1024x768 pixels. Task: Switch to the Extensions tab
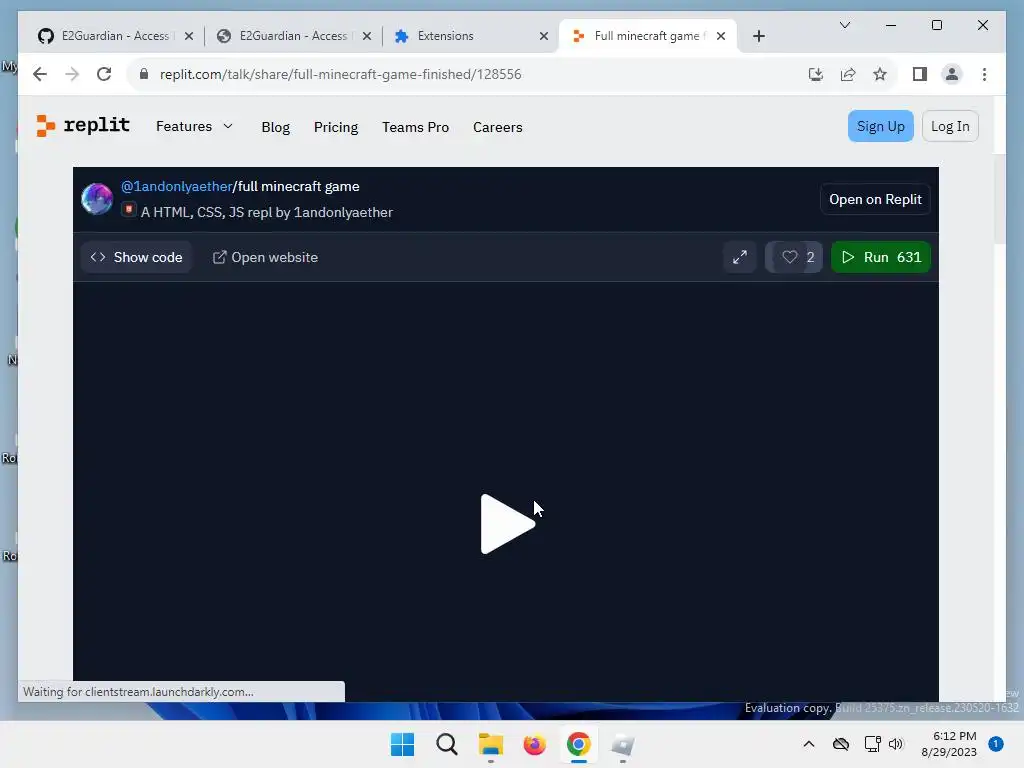(445, 36)
